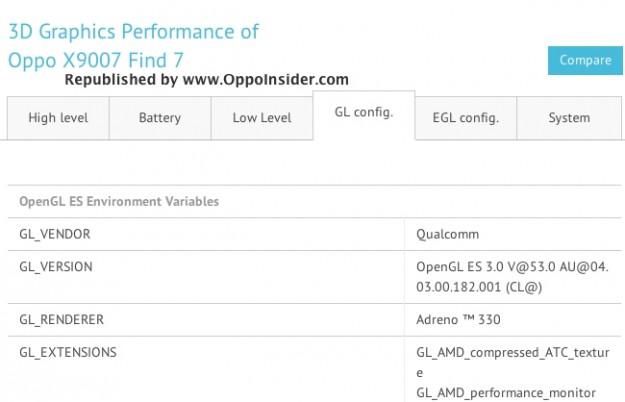Click the Compare button
Screen dimensions: 625x402
tap(585, 60)
